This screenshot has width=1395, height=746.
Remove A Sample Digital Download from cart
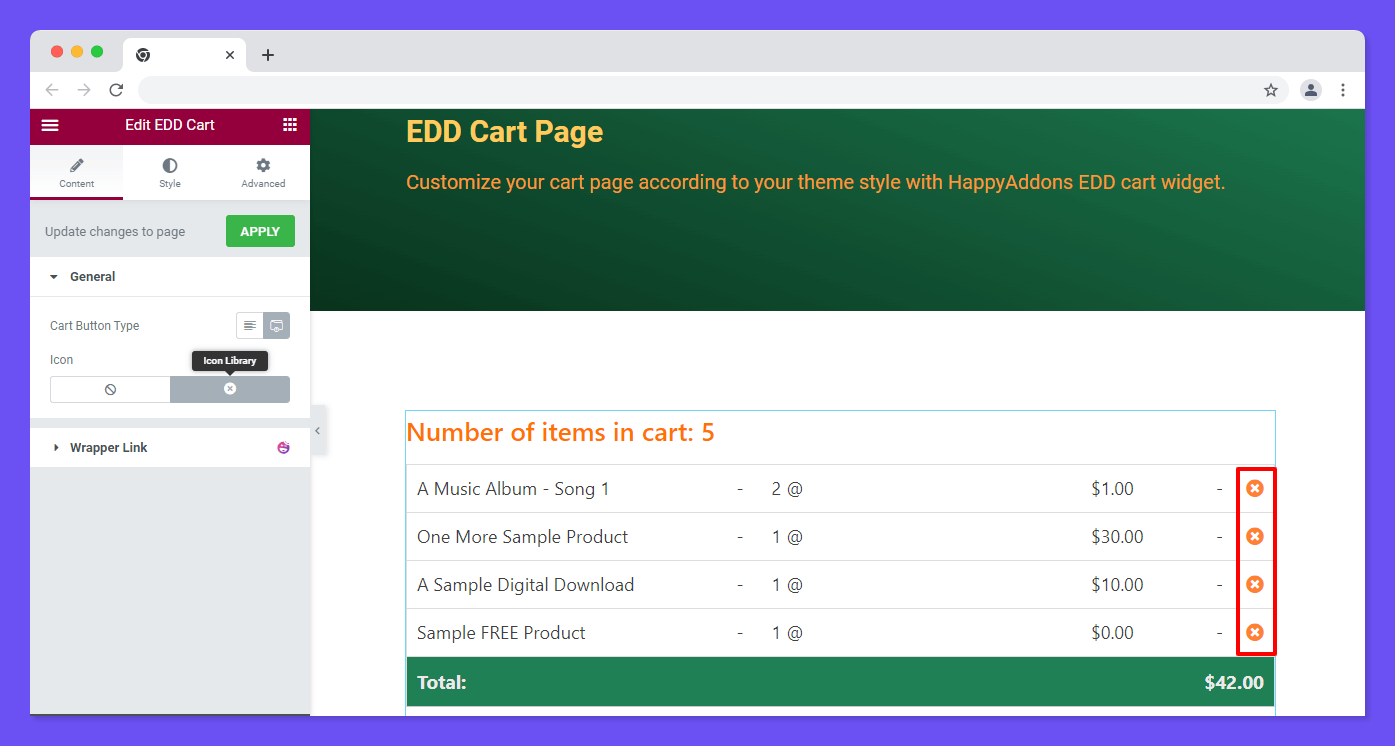click(1254, 584)
